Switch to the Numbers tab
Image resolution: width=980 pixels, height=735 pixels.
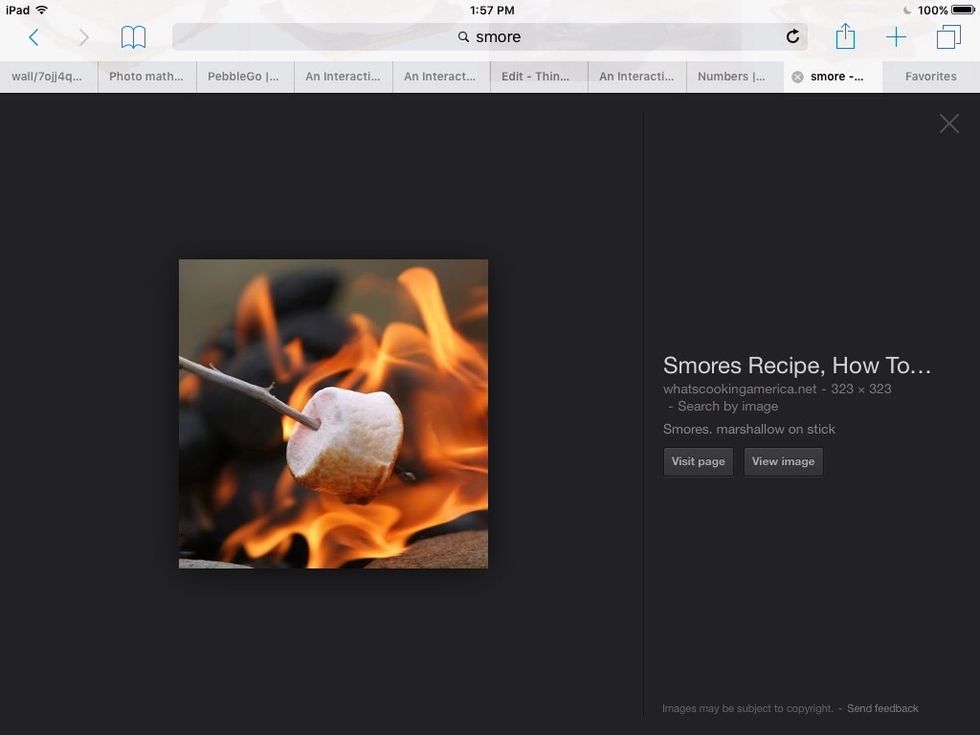[735, 75]
